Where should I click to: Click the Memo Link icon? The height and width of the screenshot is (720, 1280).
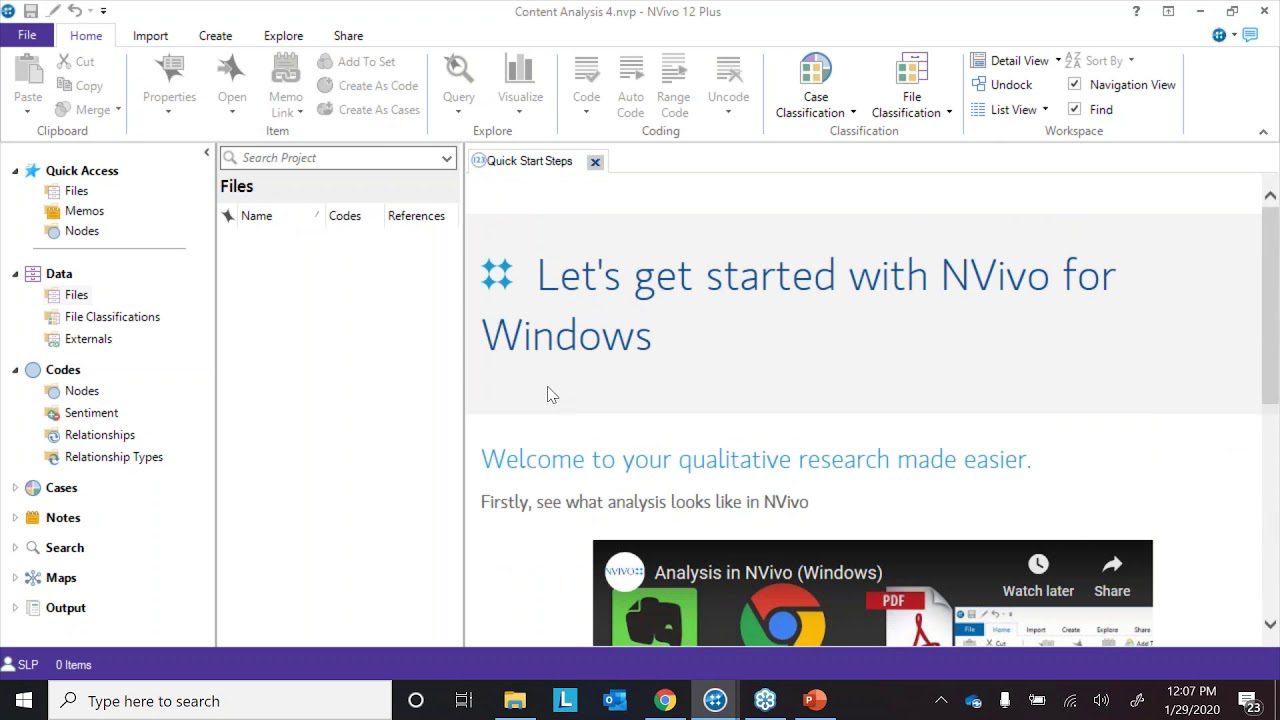[286, 70]
